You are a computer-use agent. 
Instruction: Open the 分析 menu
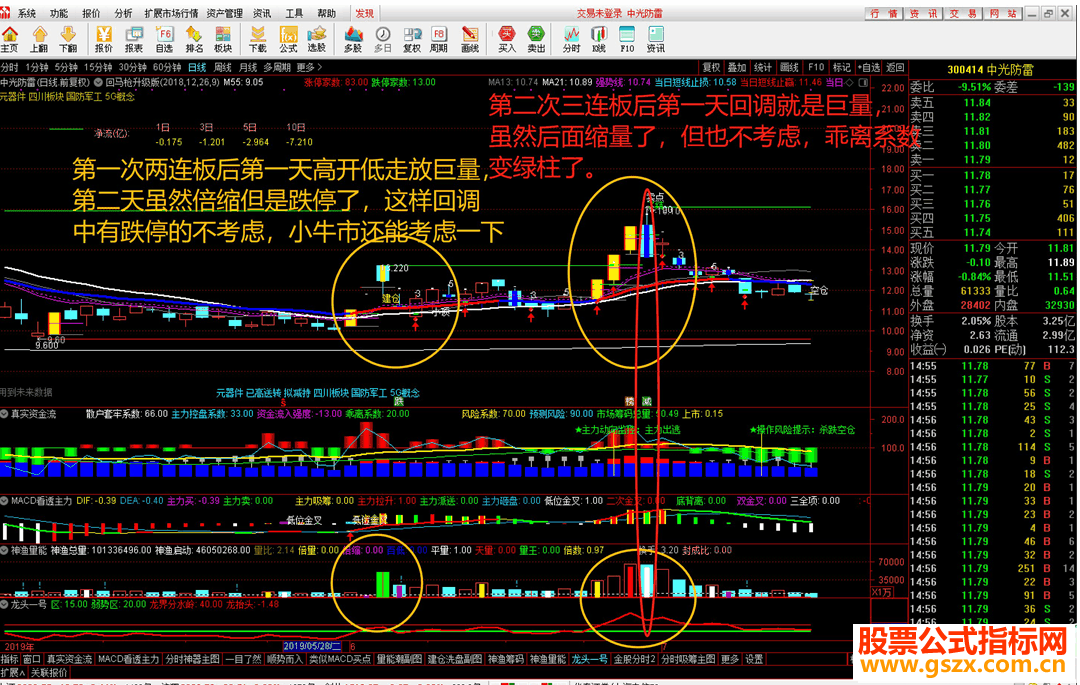[123, 13]
